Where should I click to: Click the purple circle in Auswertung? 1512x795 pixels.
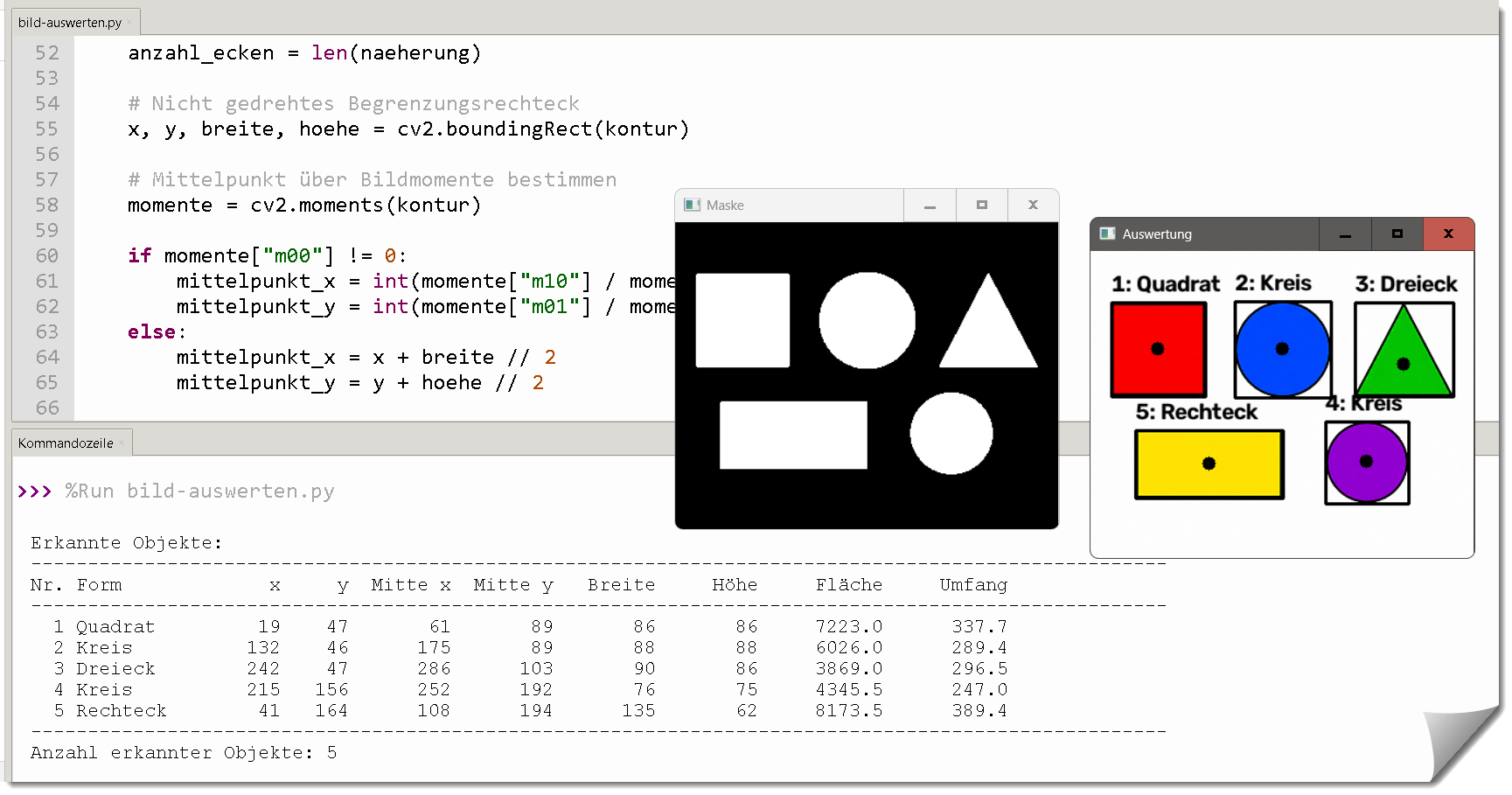click(x=1367, y=463)
